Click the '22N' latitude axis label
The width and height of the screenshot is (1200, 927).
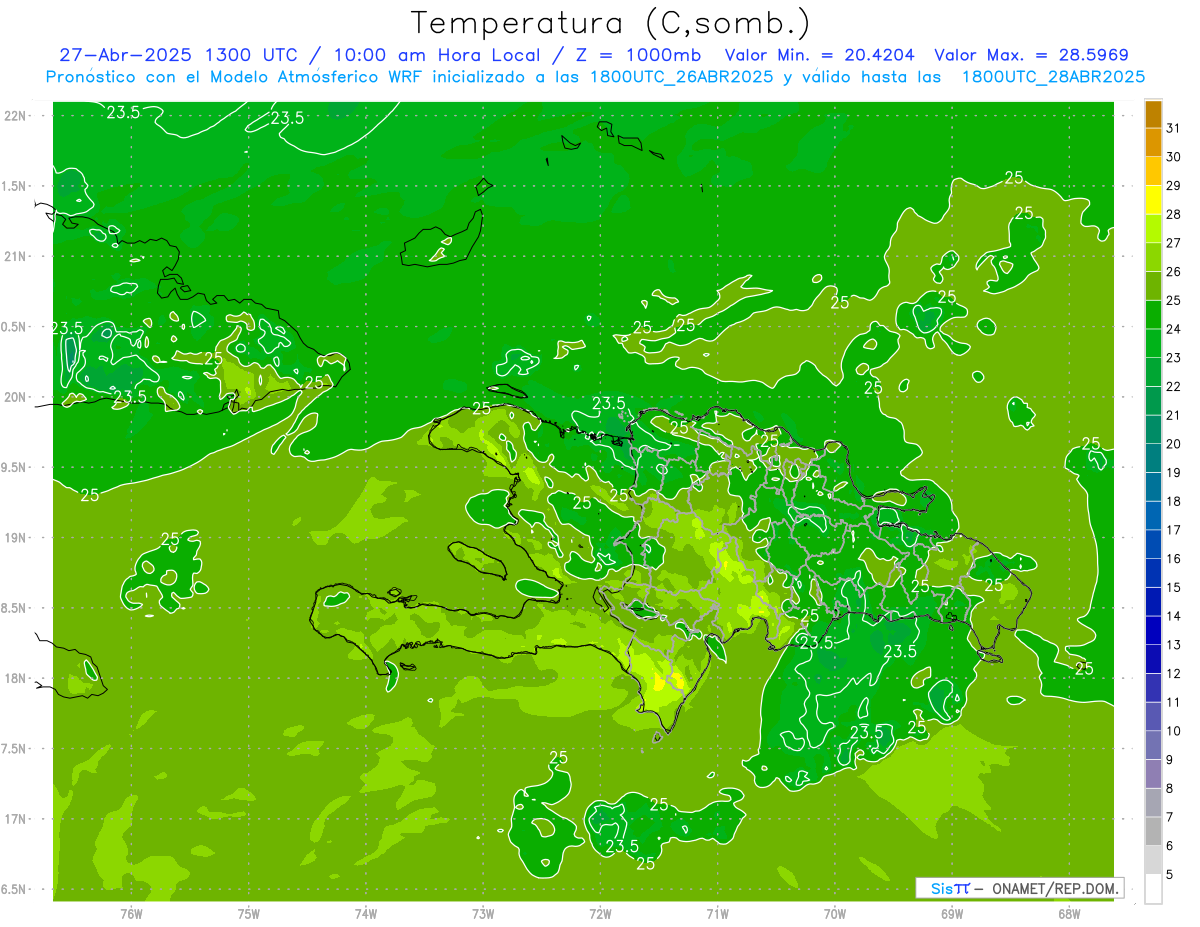[x=16, y=115]
